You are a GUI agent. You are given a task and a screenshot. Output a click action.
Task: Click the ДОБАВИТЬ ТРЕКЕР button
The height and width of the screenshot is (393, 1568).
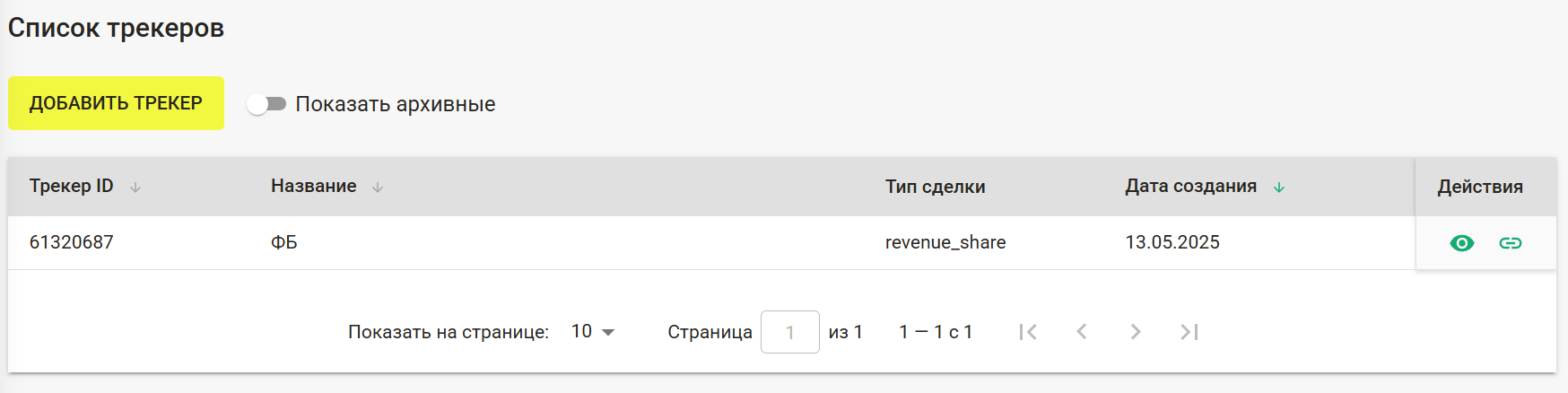(x=116, y=103)
